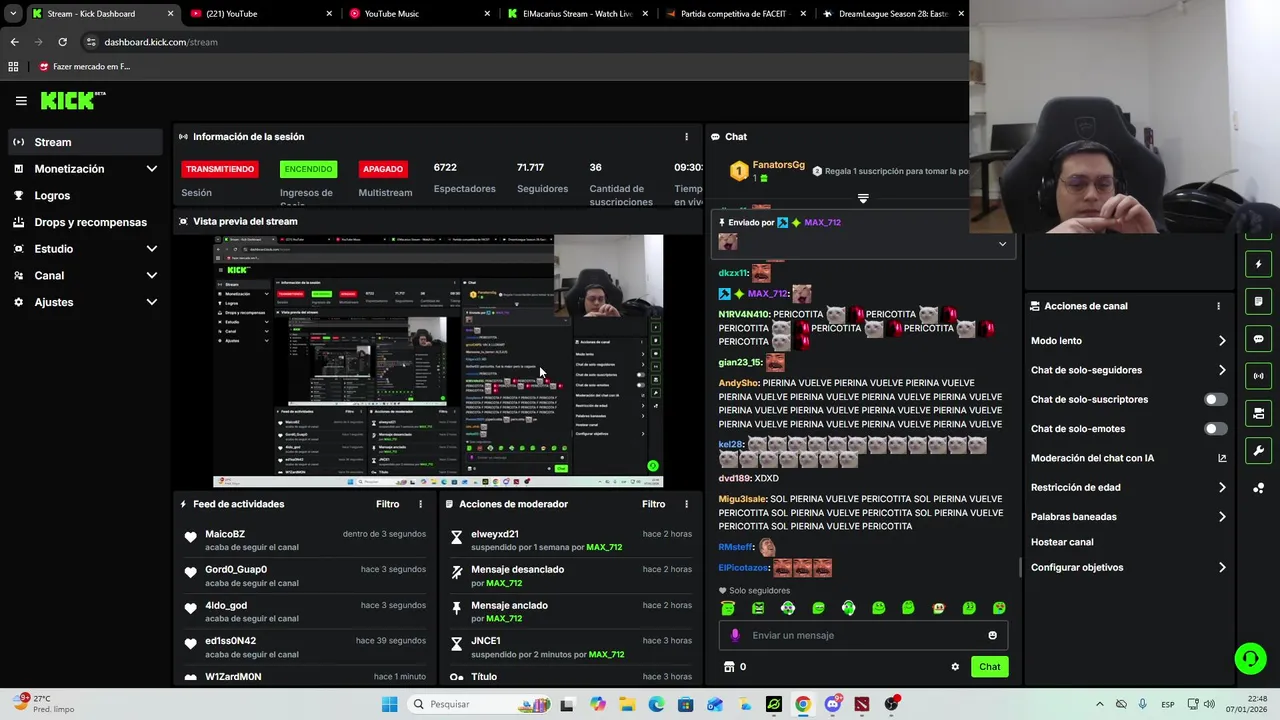Click the emoji picker smiley in message box
This screenshot has height=720, width=1280.
tap(992, 635)
